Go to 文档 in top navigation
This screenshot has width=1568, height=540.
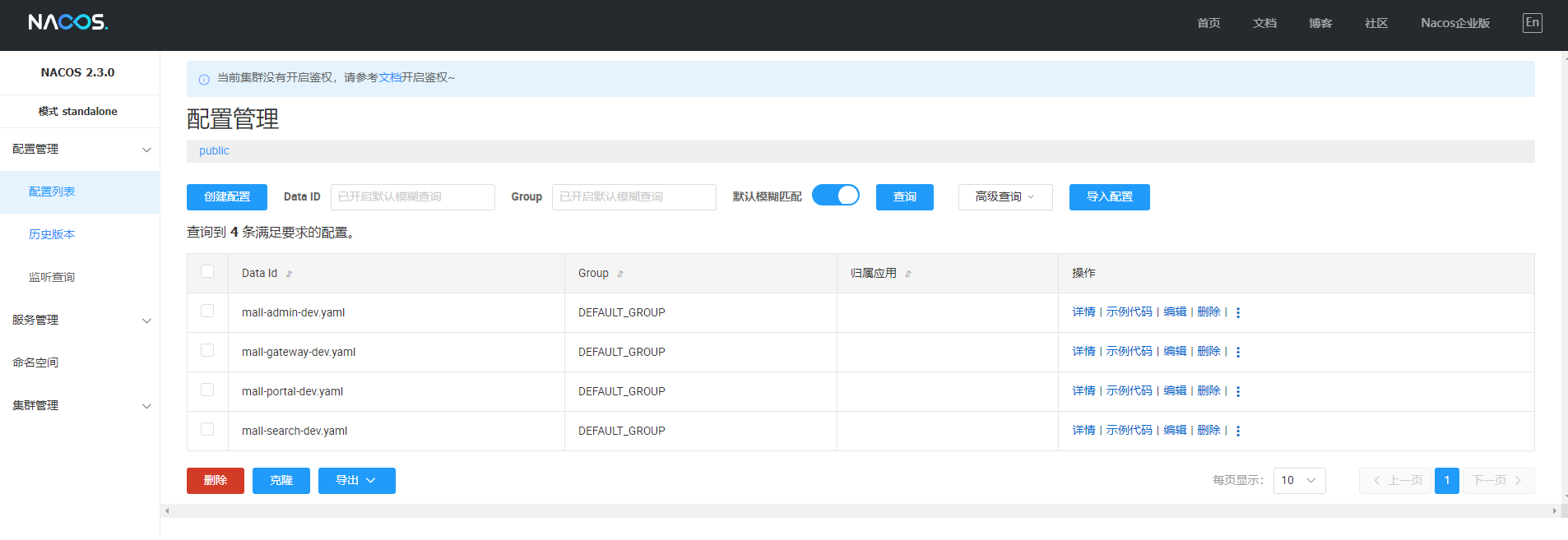1264,23
